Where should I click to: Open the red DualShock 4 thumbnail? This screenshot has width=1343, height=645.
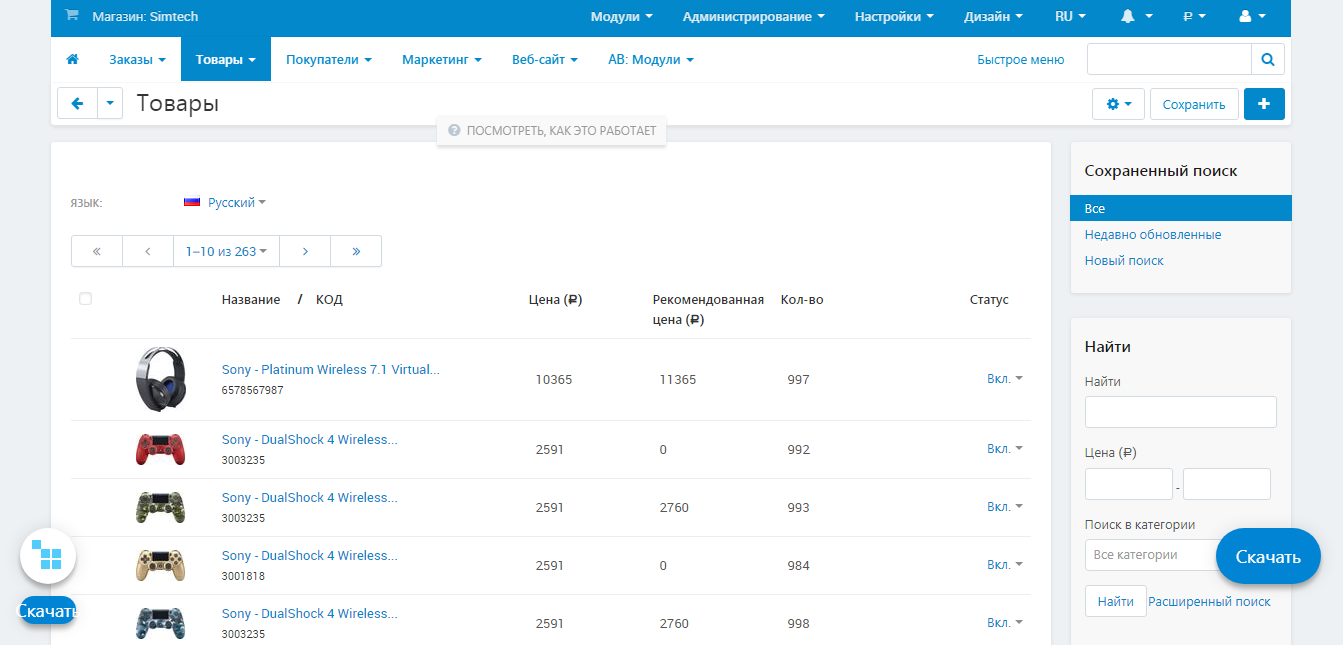click(160, 449)
